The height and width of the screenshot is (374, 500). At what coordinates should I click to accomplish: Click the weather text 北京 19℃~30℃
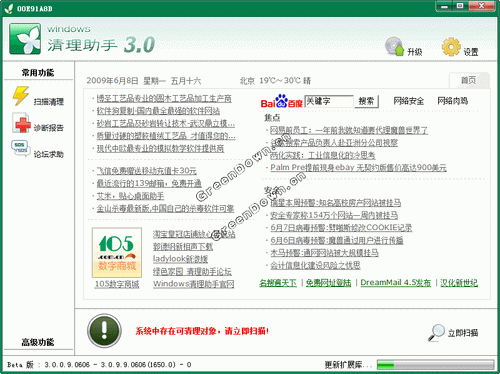tap(275, 81)
